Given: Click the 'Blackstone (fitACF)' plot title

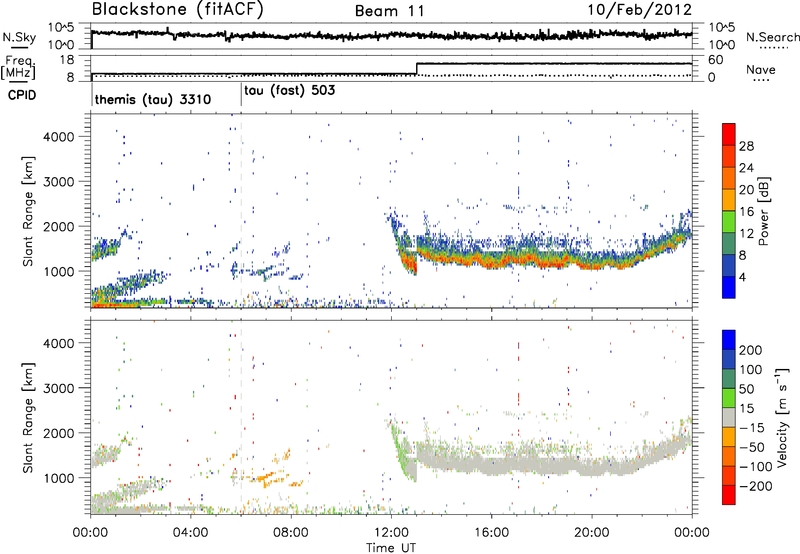Looking at the screenshot, I should 178,10.
